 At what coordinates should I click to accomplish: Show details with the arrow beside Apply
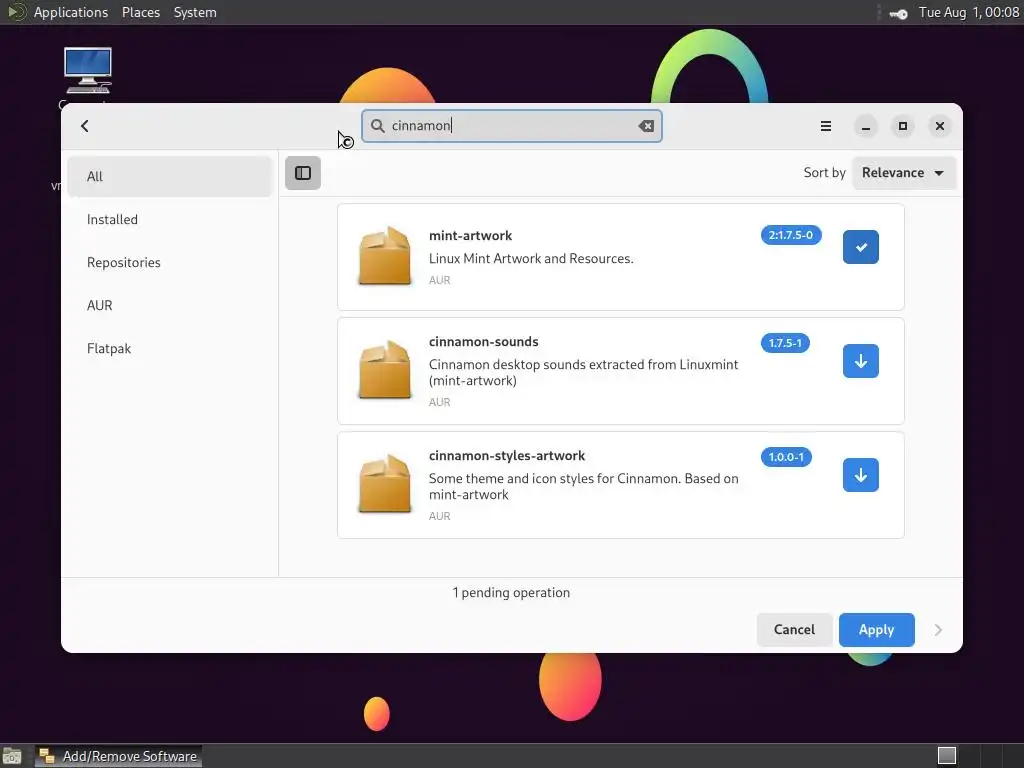click(938, 630)
